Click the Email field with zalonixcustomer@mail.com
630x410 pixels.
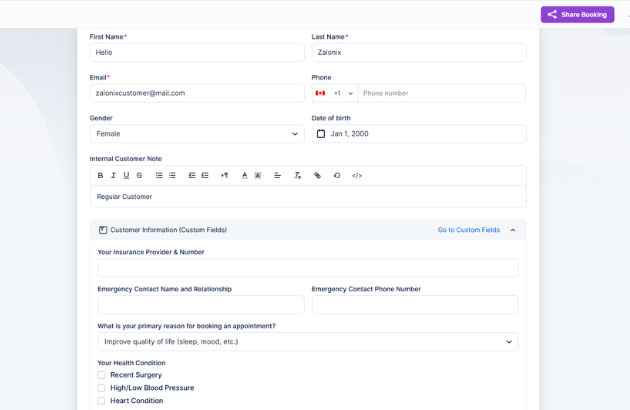click(x=197, y=93)
